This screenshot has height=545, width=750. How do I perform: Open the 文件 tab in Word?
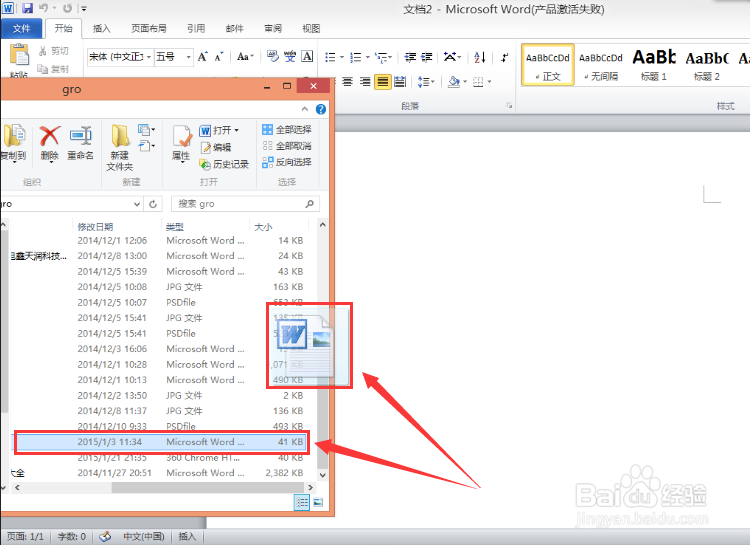[x=21, y=29]
